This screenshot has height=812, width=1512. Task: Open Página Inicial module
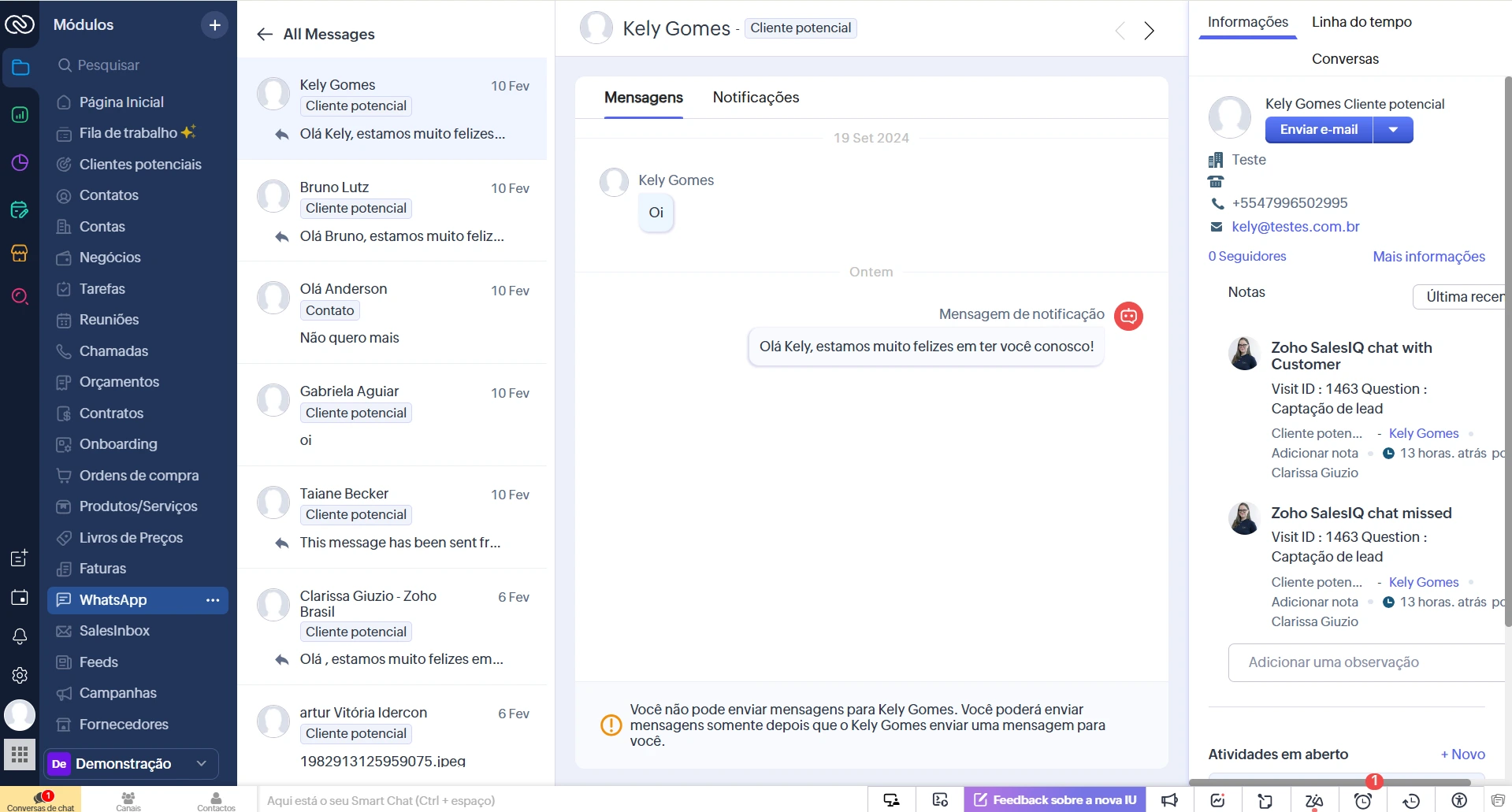[x=138, y=102]
